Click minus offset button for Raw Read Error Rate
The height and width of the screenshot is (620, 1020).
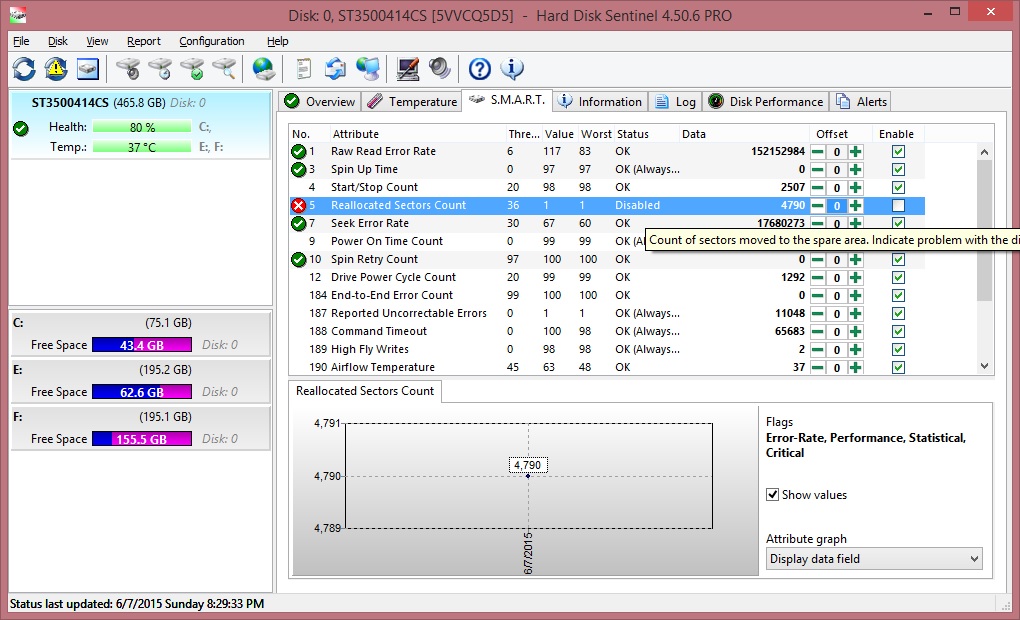tap(818, 152)
